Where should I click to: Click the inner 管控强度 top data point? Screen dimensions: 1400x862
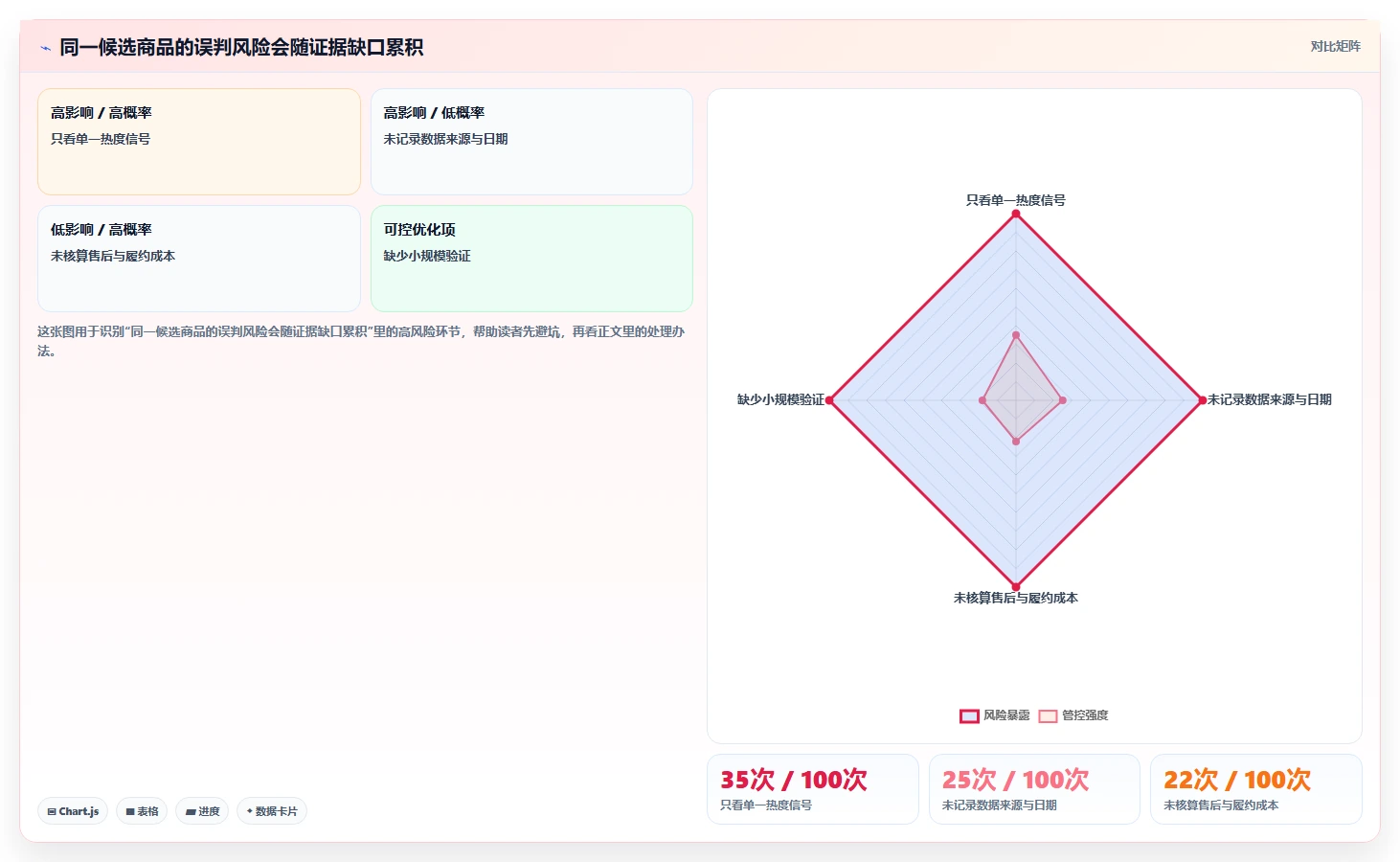[1016, 335]
